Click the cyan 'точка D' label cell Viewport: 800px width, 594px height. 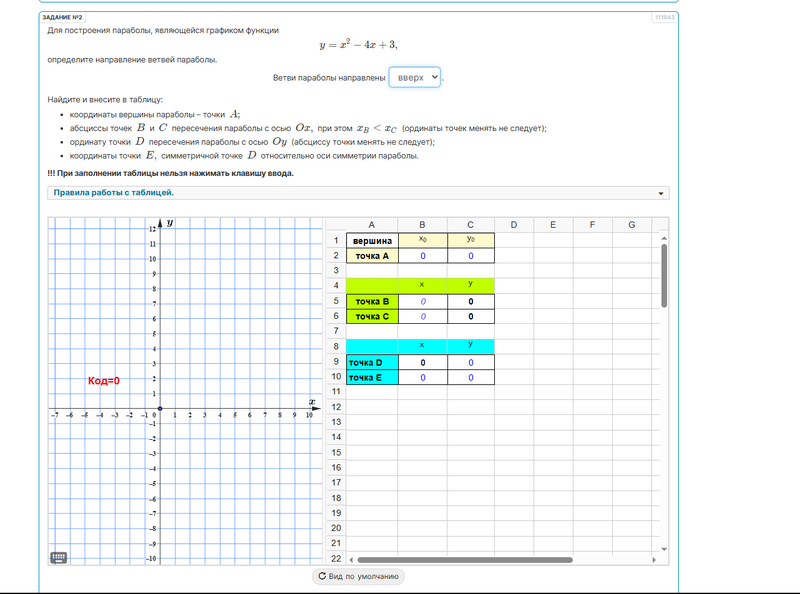pyautogui.click(x=372, y=362)
